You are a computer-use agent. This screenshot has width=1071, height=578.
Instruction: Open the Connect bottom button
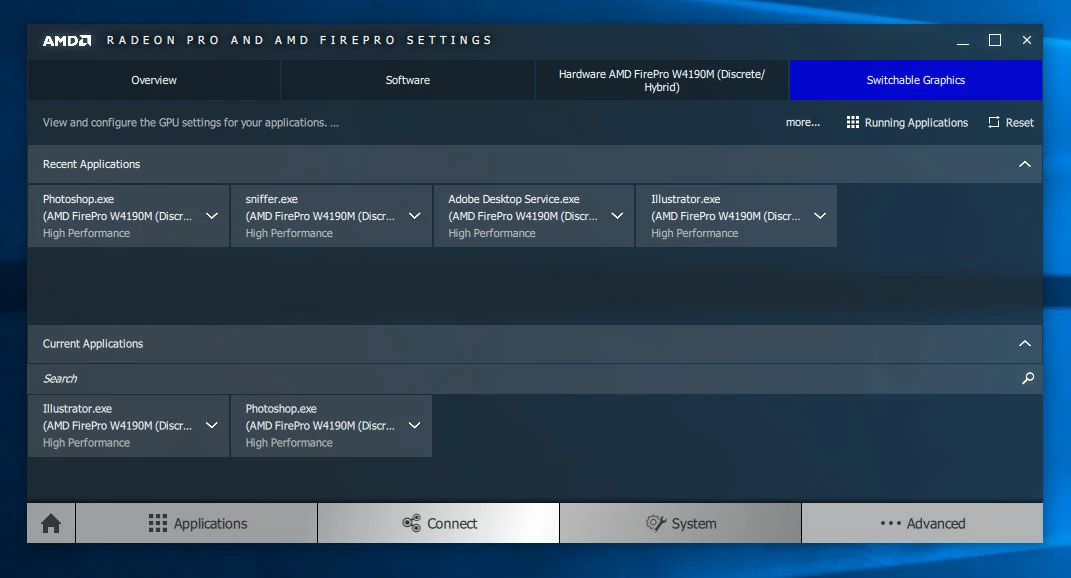[x=439, y=523]
